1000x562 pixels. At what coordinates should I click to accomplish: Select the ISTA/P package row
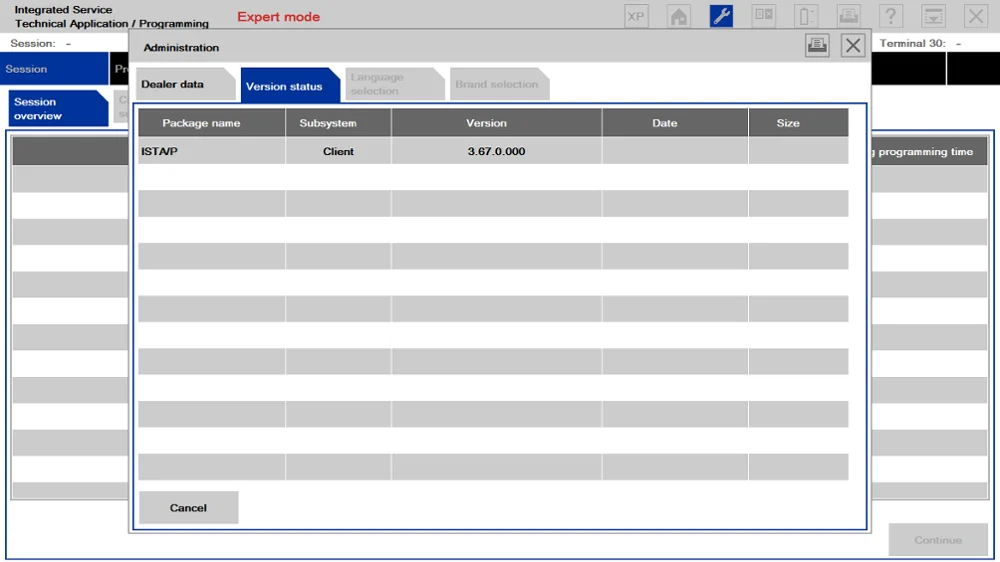click(493, 151)
